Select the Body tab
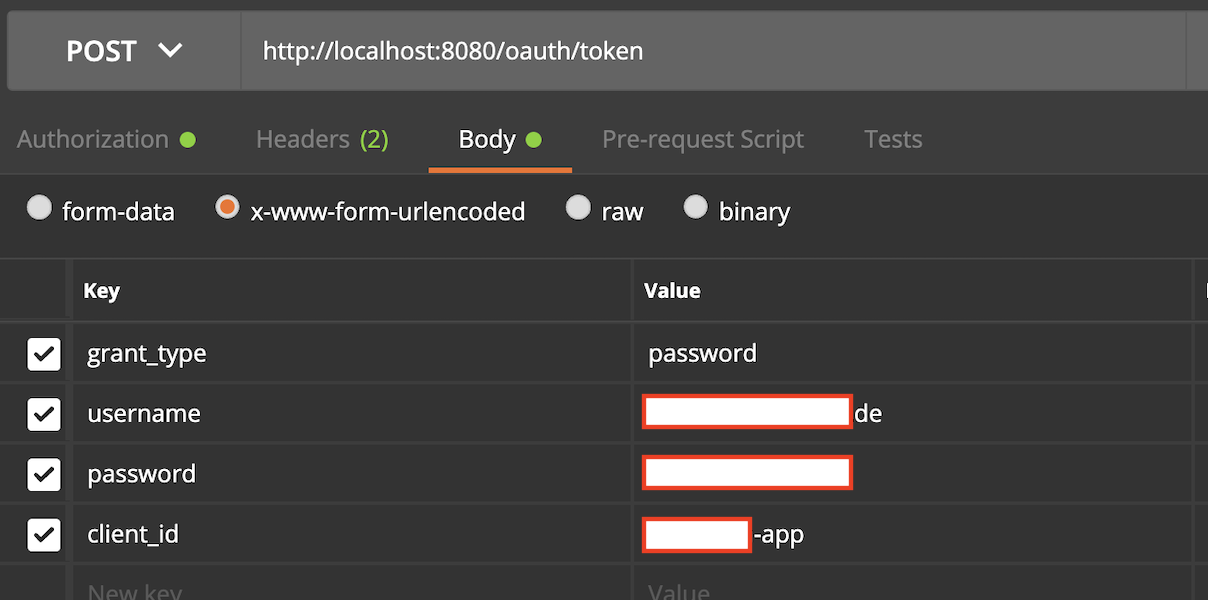The height and width of the screenshot is (600, 1208). 486,139
